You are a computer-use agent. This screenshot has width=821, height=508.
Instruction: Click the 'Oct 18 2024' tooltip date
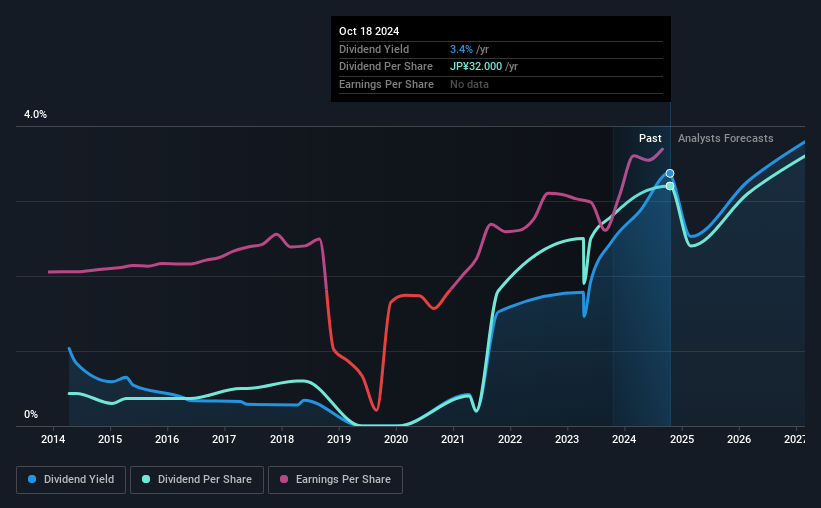pos(369,31)
